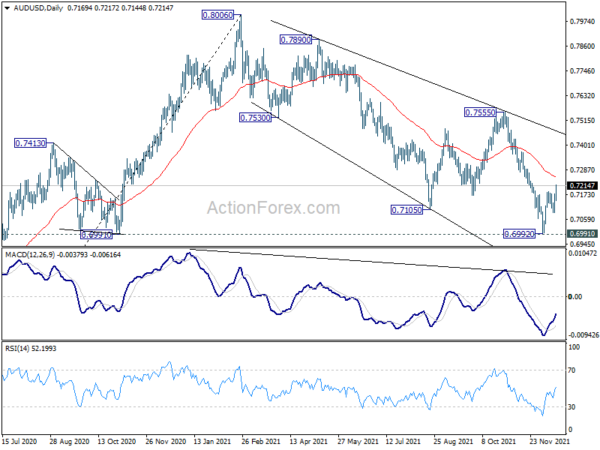Click the 26 Feb 2021 date label
This screenshot has width=600, height=450.
coord(261,441)
